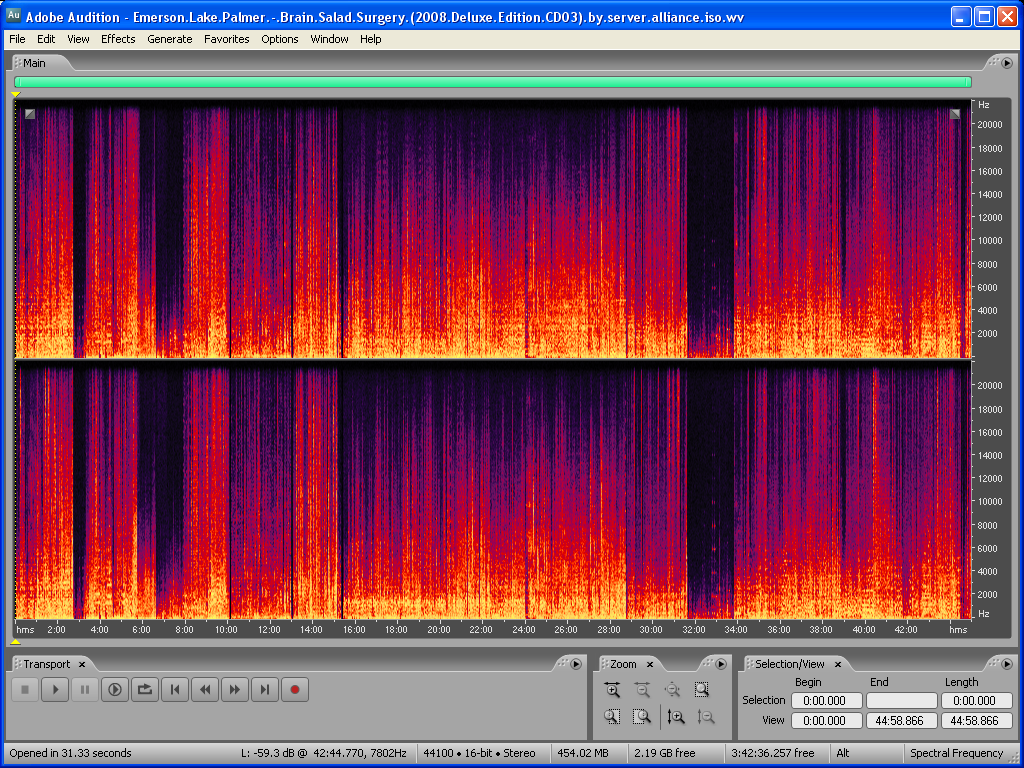Viewport: 1024px width, 768px height.
Task: Toggle Play Looped transport button
Action: (145, 690)
